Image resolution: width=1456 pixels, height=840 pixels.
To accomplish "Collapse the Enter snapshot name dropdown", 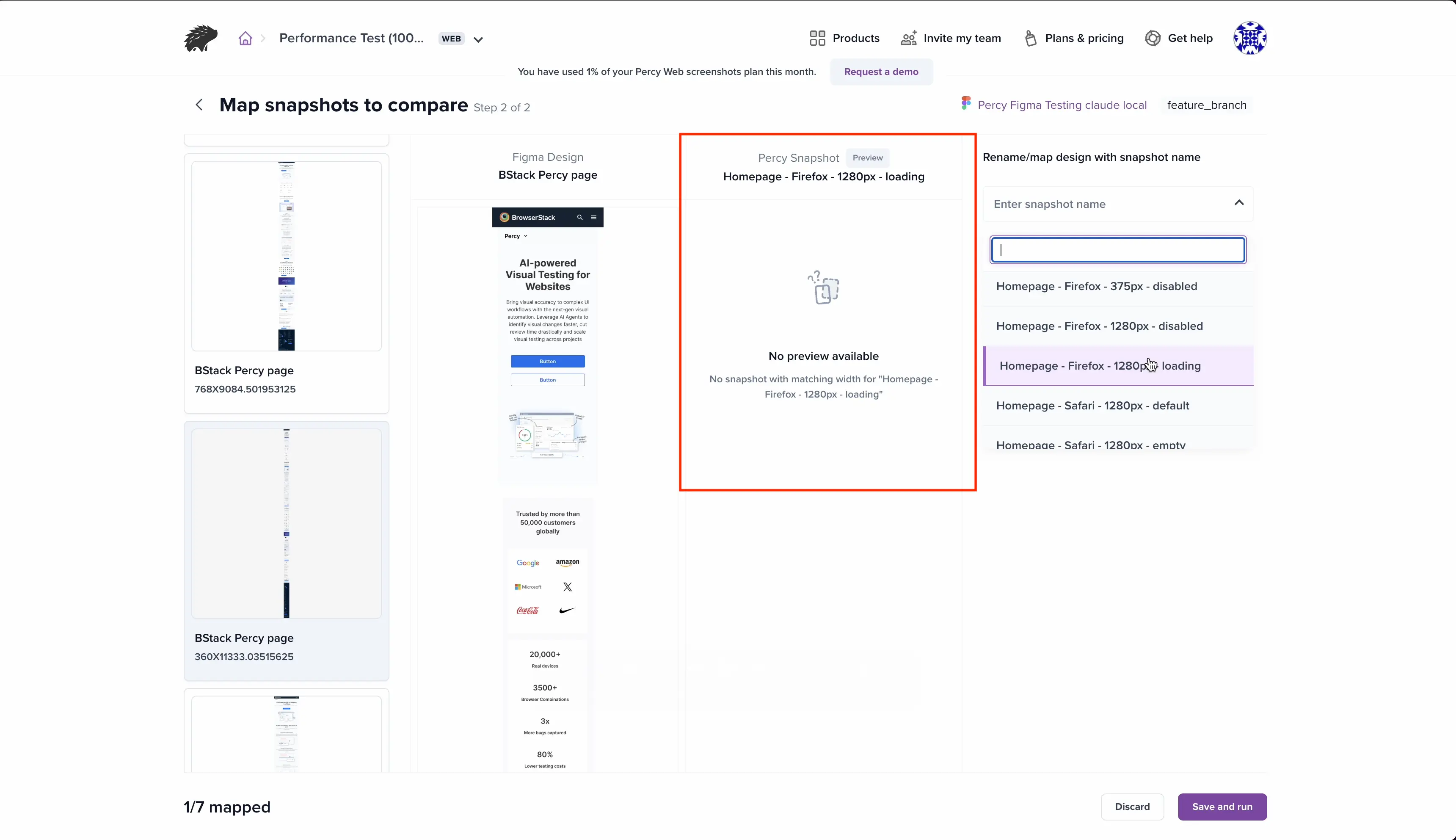I will click(1238, 203).
